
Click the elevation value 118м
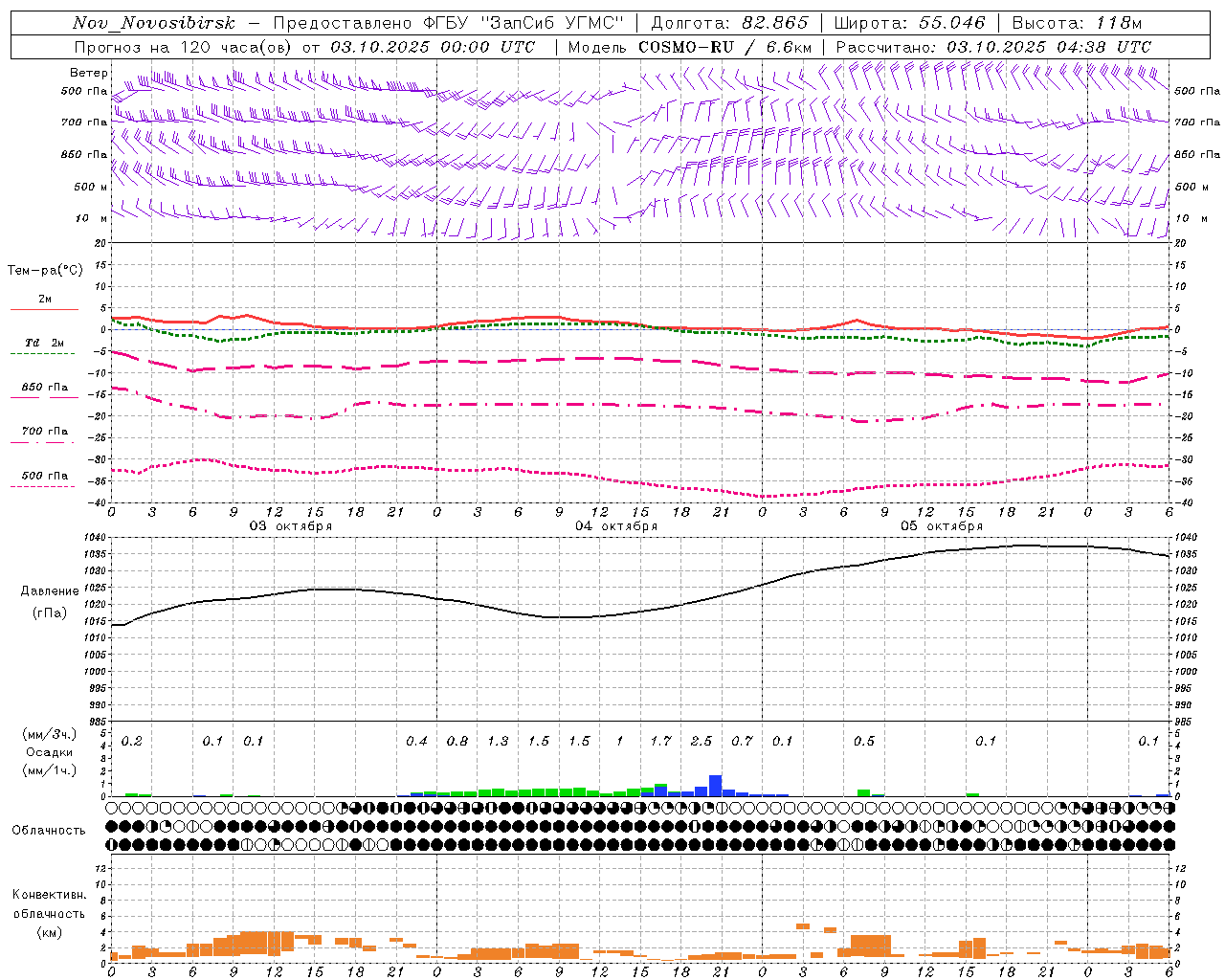1119,24
